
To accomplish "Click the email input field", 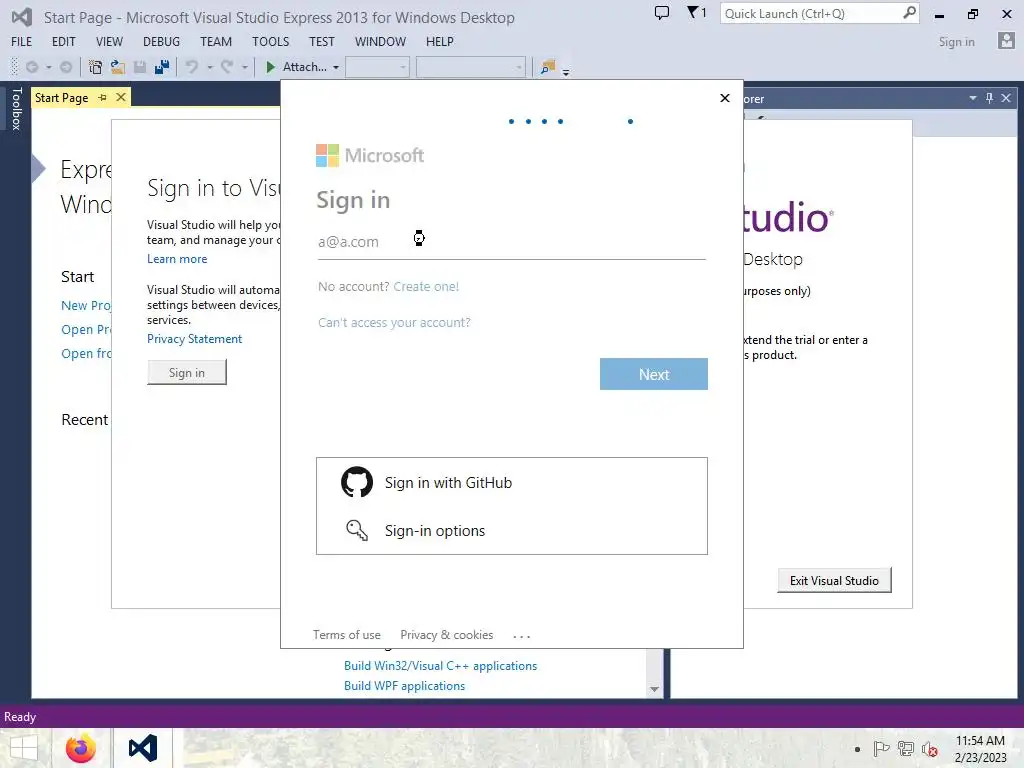I will (x=511, y=242).
